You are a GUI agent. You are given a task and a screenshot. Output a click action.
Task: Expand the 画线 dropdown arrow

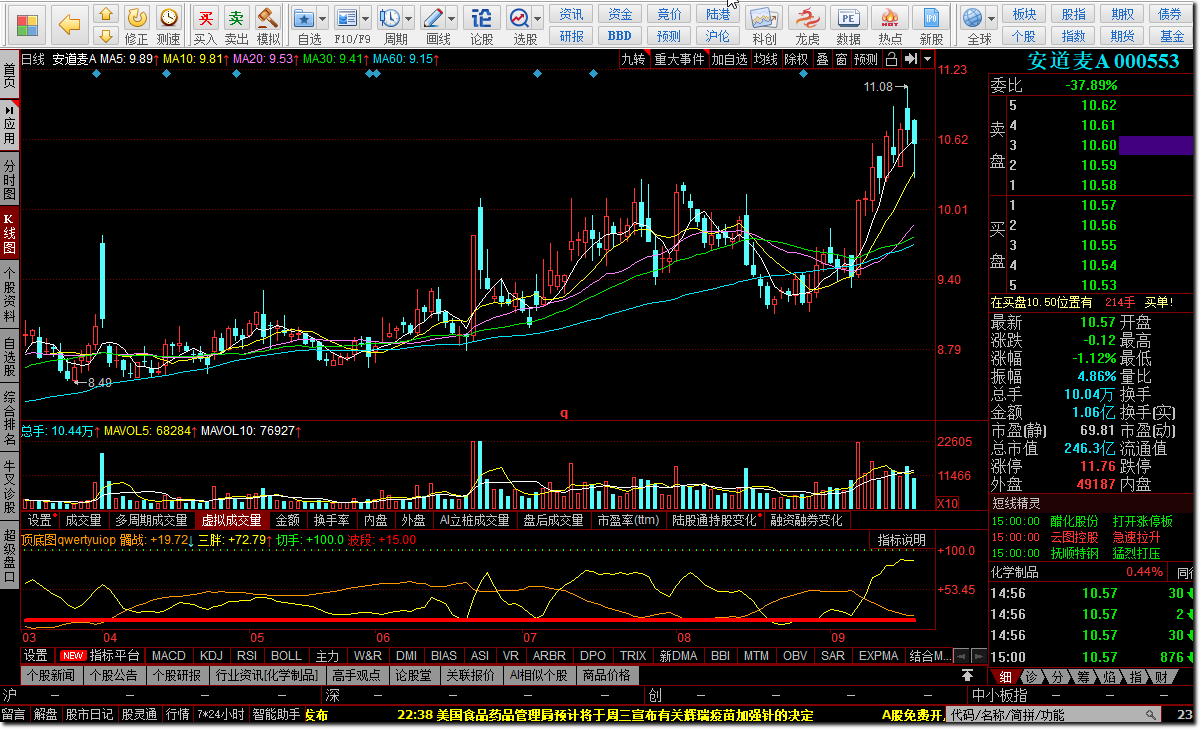[452, 18]
